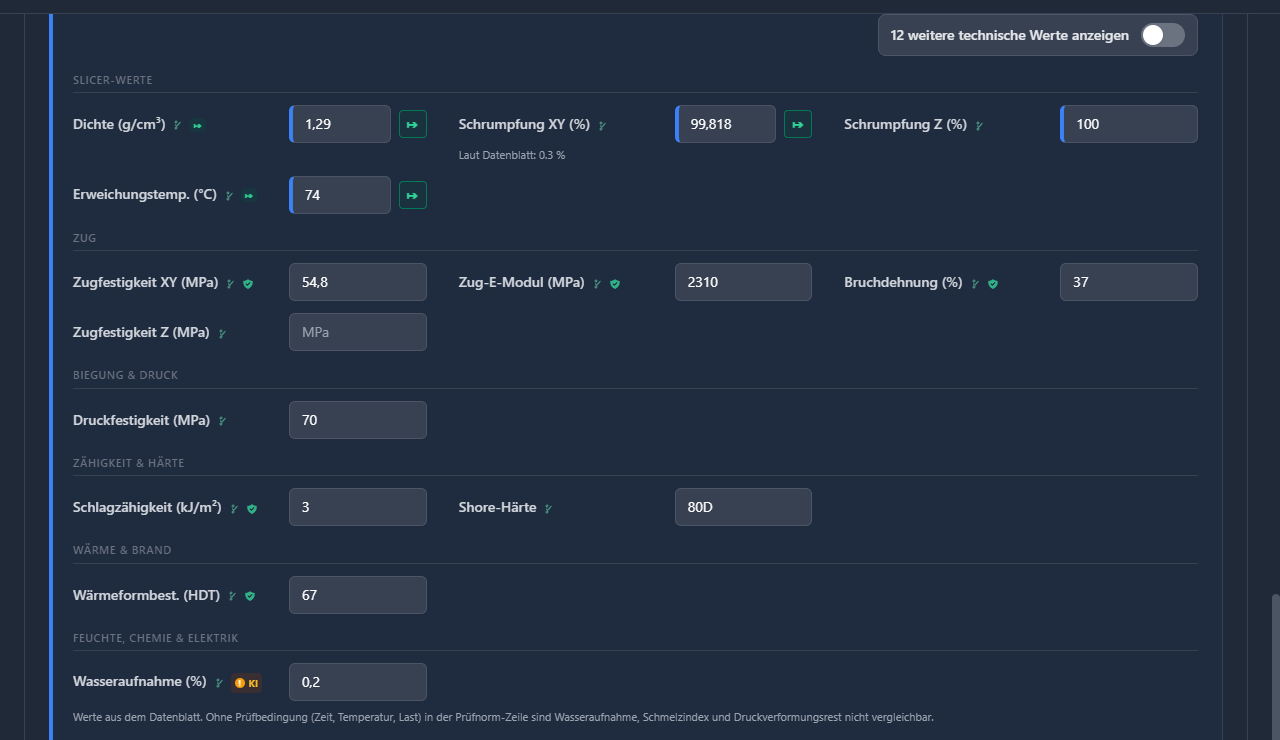Click the page scrollbar thumb at right edge
Viewport: 1280px width, 740px height.
click(x=1275, y=667)
